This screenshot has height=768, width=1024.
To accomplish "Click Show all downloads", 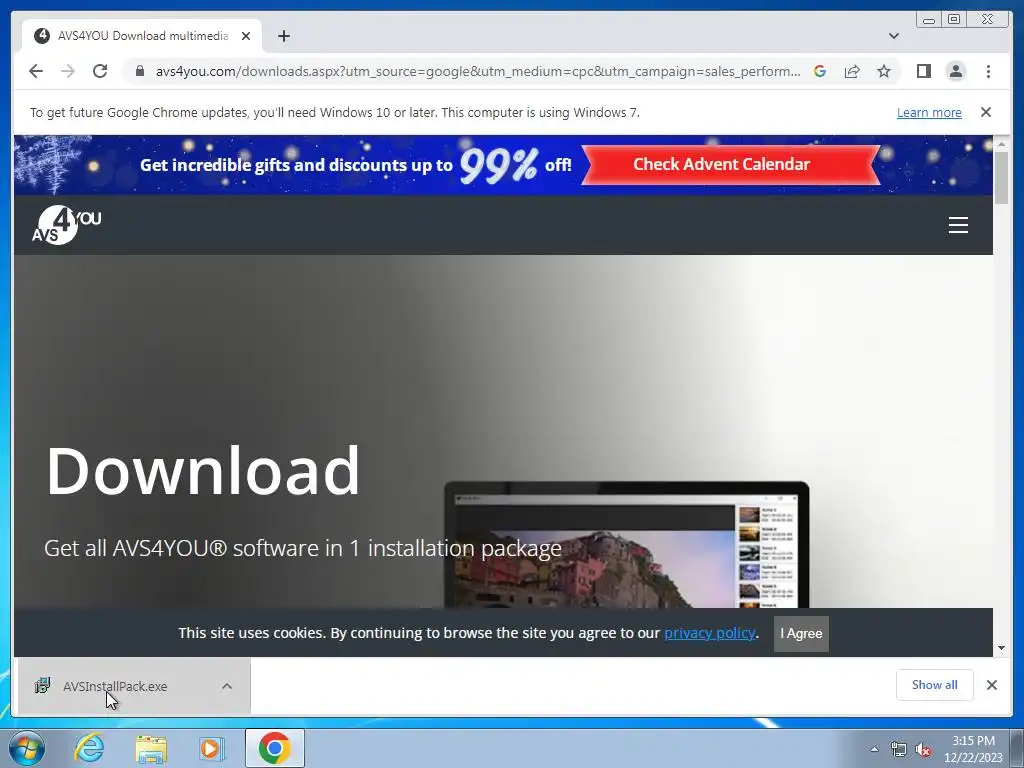I will (x=935, y=685).
